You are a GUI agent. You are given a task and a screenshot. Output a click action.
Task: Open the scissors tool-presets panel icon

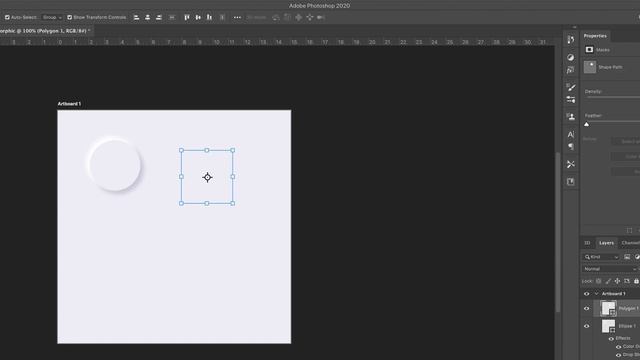pos(571,164)
